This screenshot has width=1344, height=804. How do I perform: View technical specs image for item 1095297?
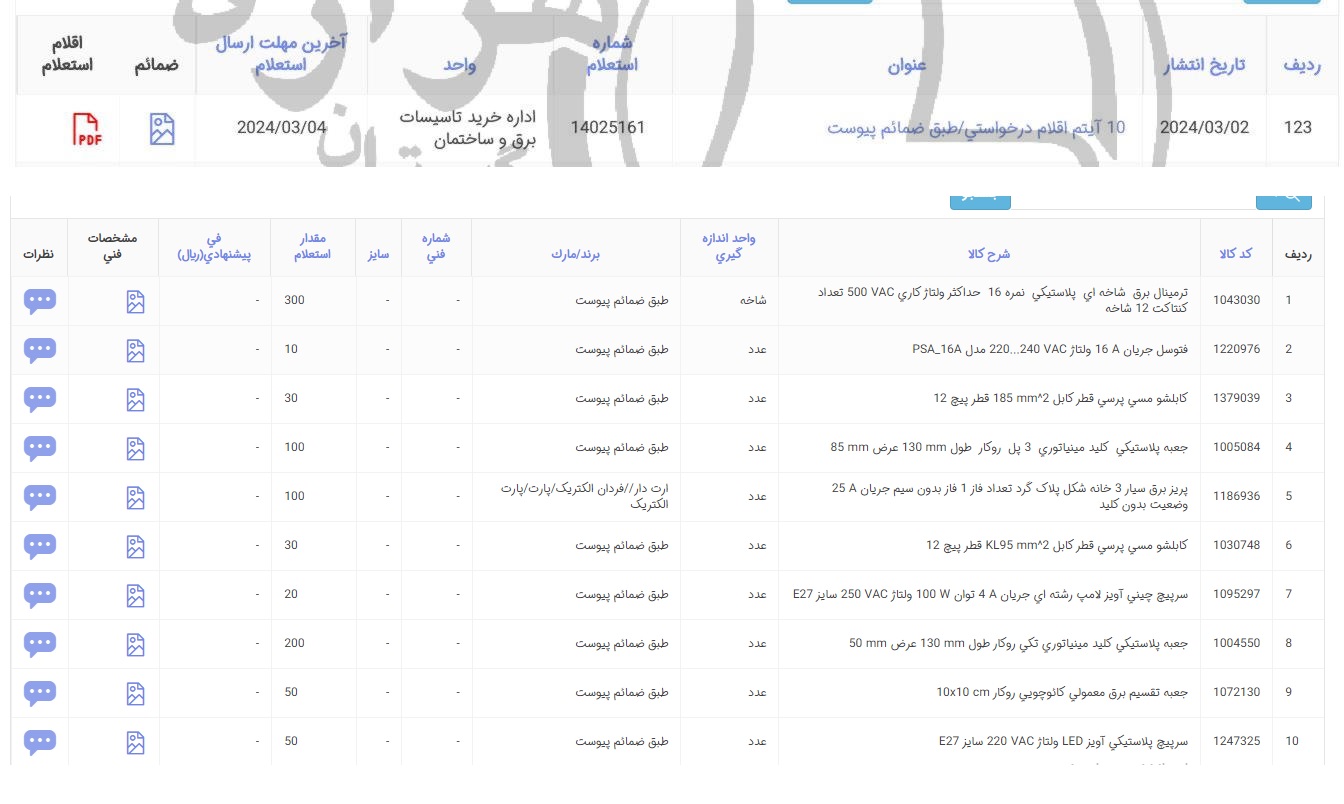click(136, 595)
